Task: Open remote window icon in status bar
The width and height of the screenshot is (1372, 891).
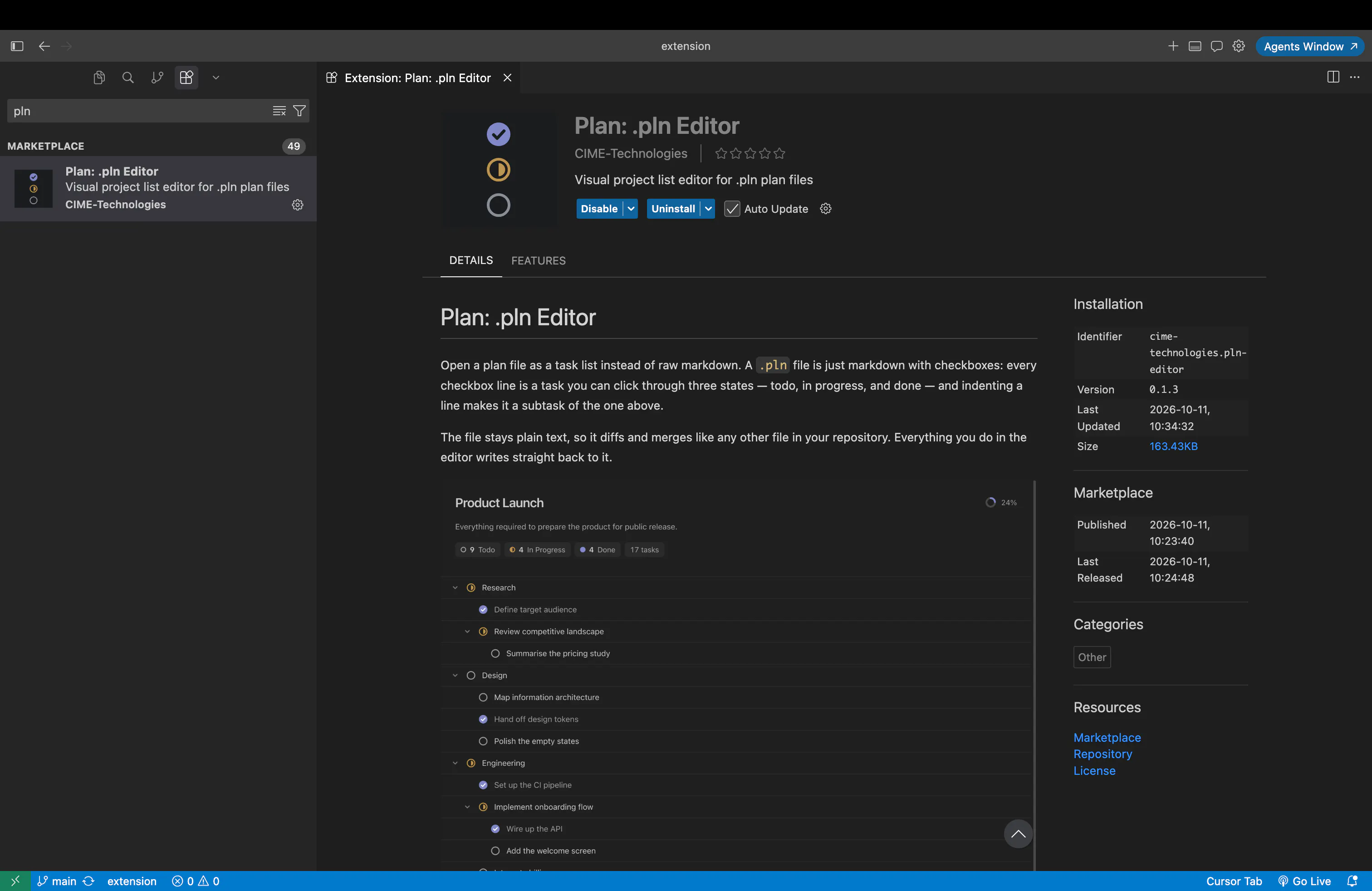Action: tap(15, 881)
